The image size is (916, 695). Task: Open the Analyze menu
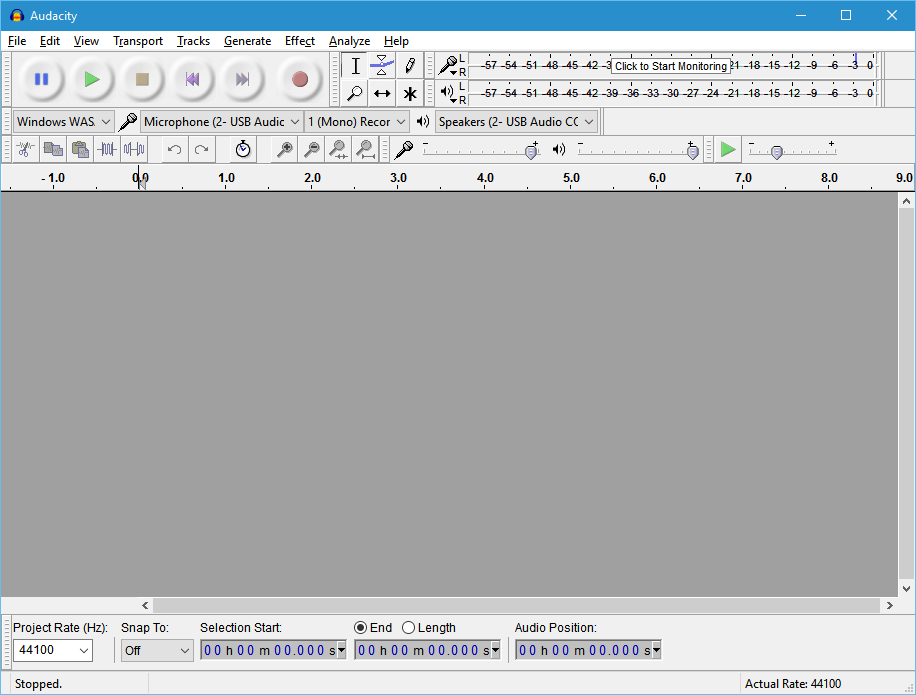(x=349, y=41)
